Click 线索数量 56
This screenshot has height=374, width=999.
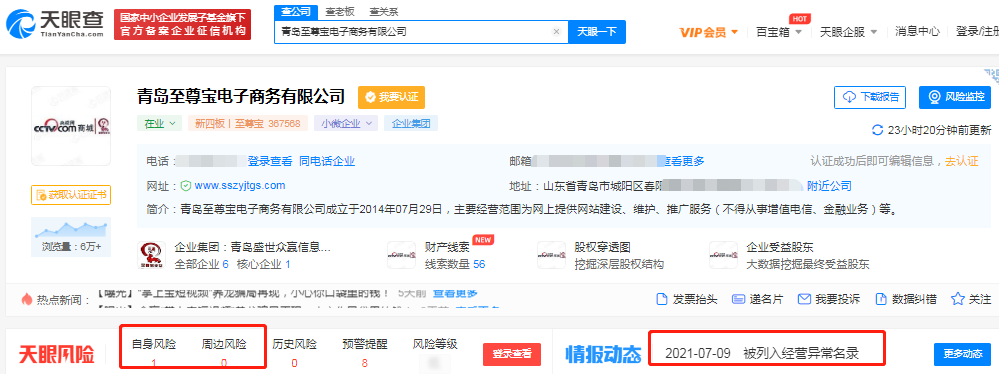click(x=455, y=264)
